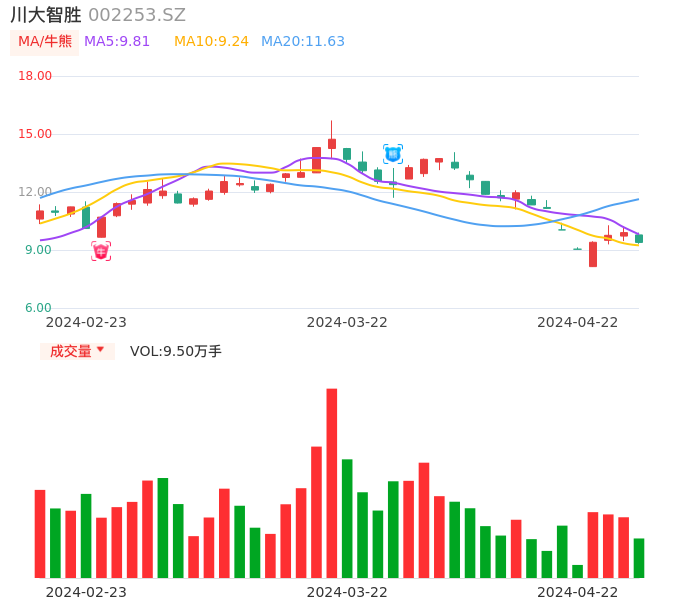The height and width of the screenshot is (606, 686).
Task: Click the shortest green volume bar near 2024-04-22
Action: 578,571
